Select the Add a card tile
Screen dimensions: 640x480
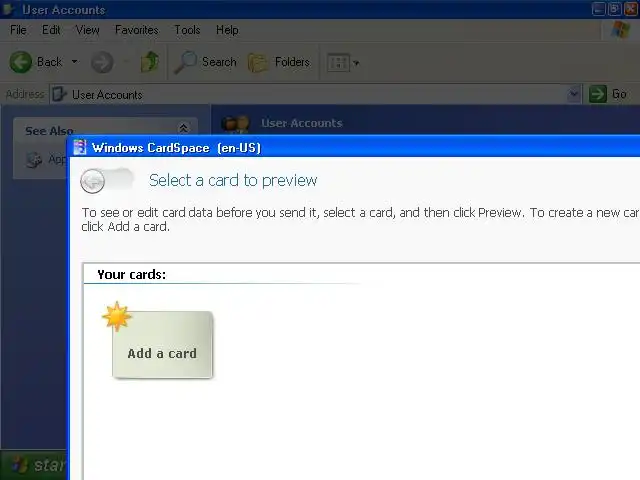(162, 345)
